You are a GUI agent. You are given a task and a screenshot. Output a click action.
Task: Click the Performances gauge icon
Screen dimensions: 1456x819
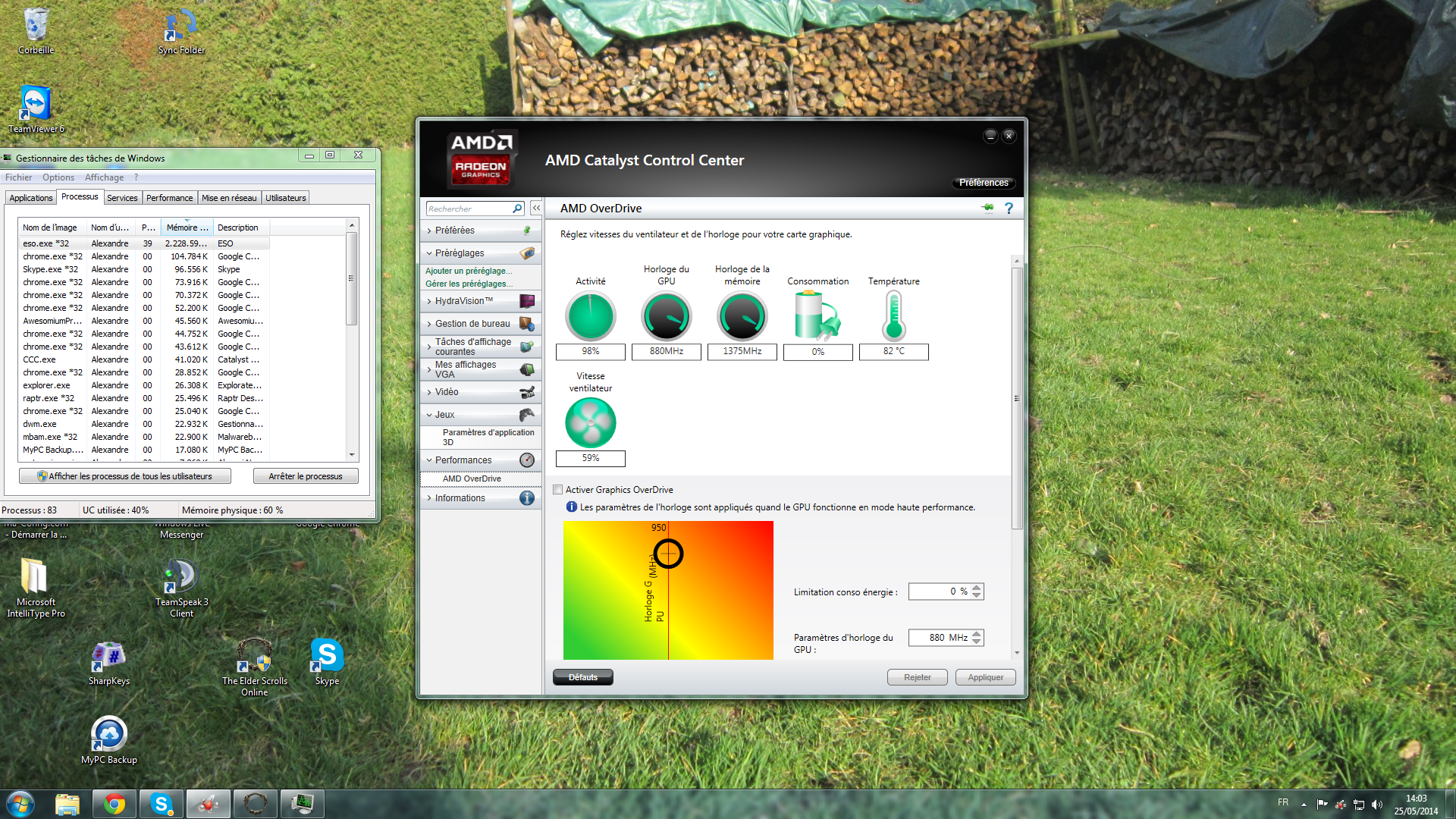[x=527, y=460]
